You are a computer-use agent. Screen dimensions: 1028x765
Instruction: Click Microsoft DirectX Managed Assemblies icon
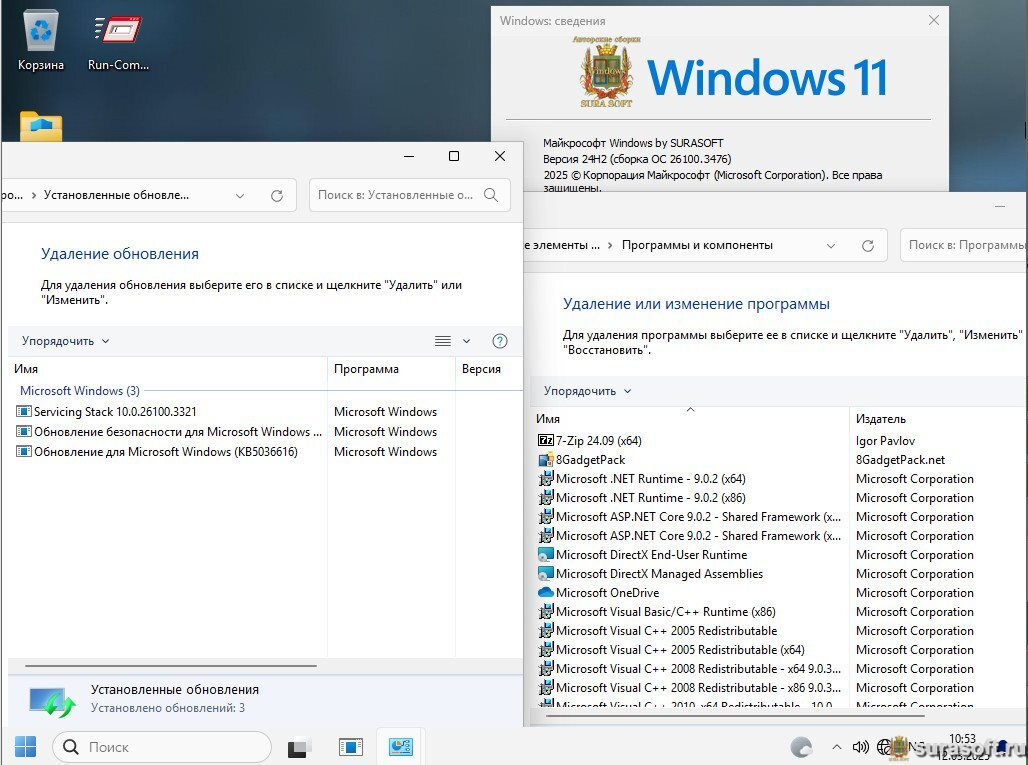(x=545, y=574)
